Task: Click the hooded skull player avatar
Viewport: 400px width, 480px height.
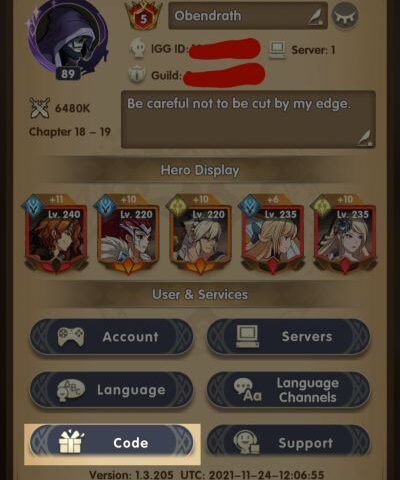Action: [68, 37]
